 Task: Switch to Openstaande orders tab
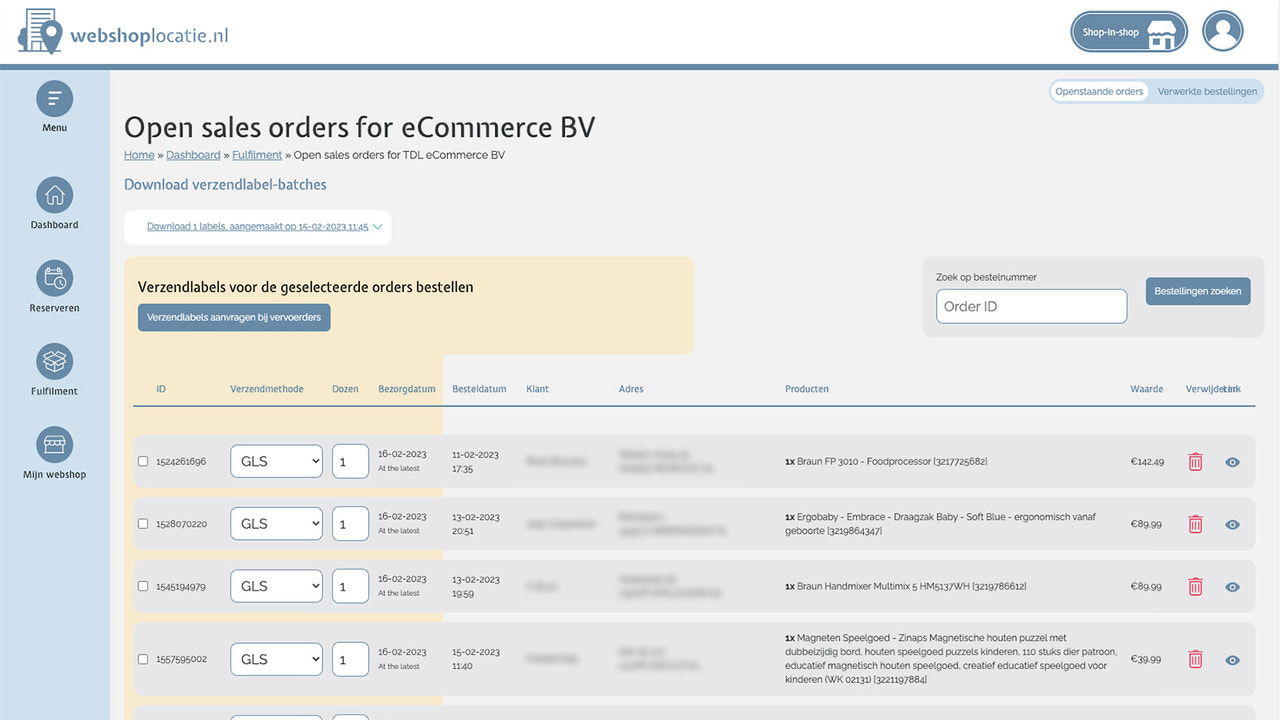1099,91
